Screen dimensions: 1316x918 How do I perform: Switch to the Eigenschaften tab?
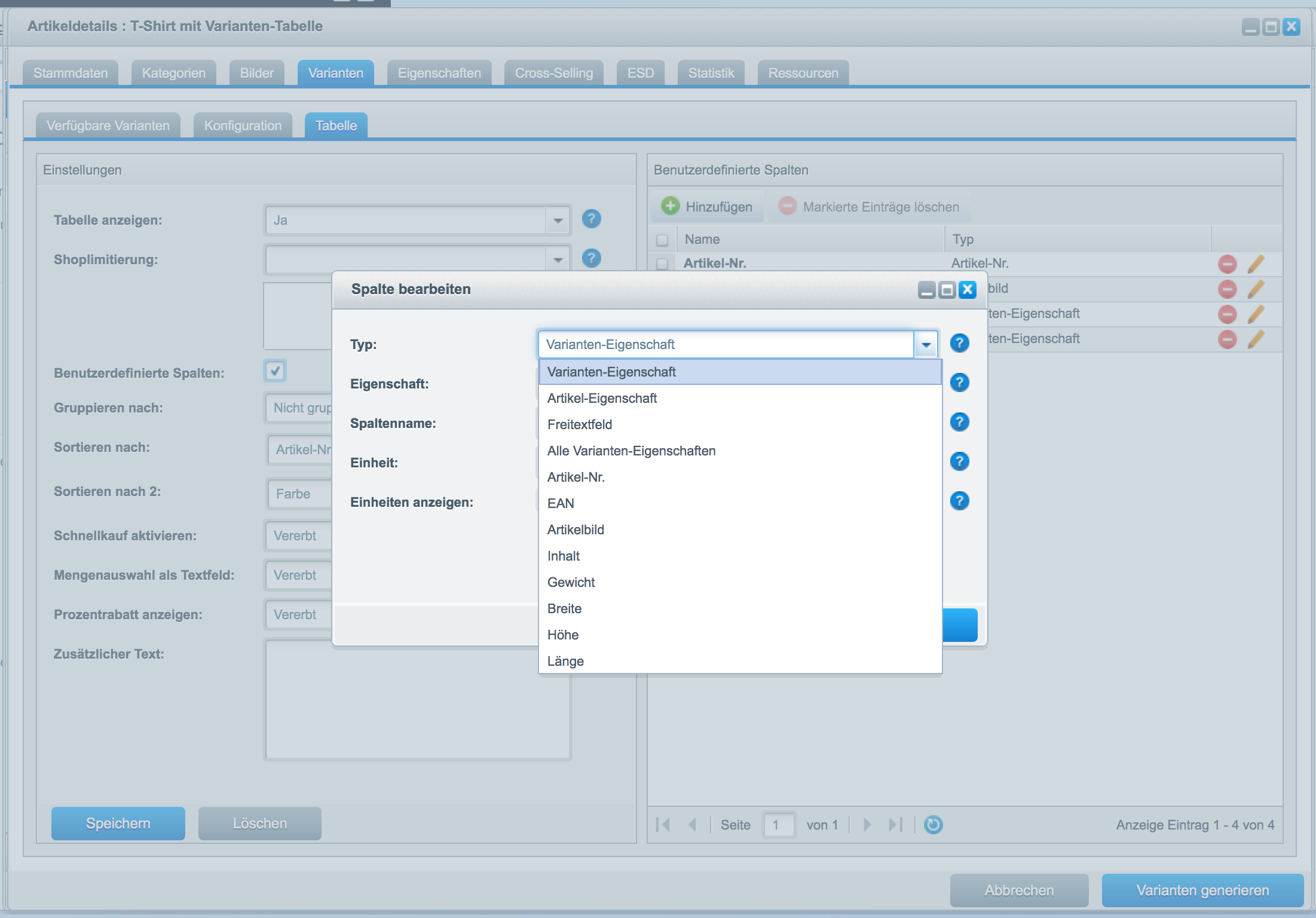439,73
